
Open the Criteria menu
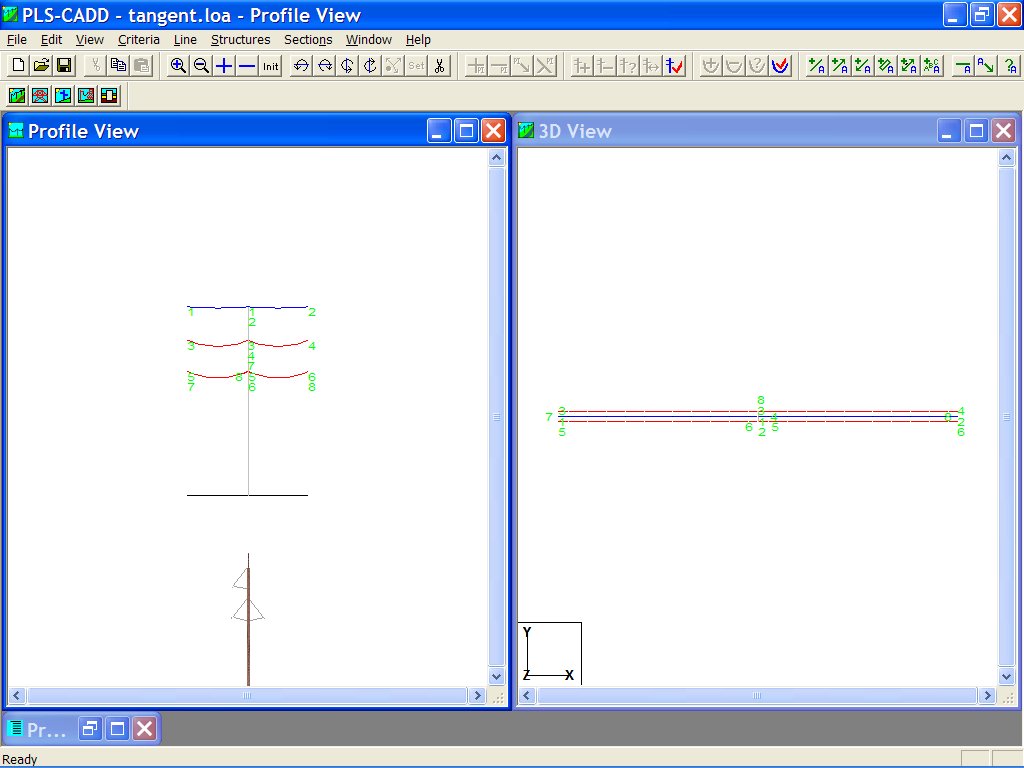point(138,40)
